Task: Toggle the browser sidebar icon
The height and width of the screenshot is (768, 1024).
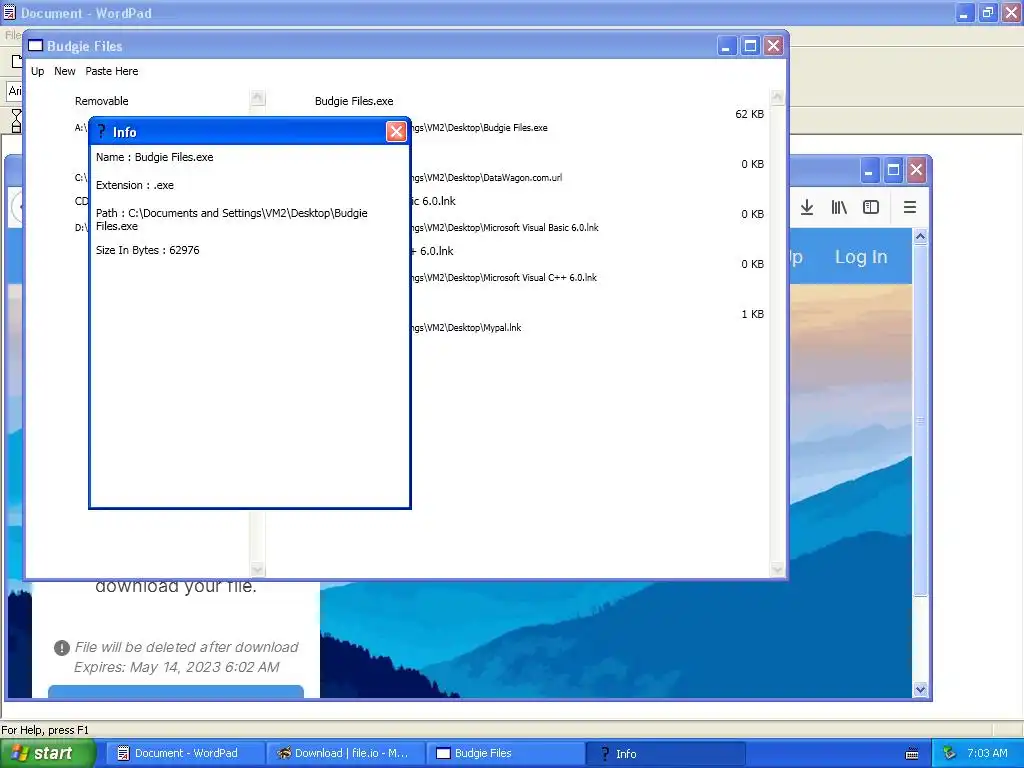Action: point(871,208)
